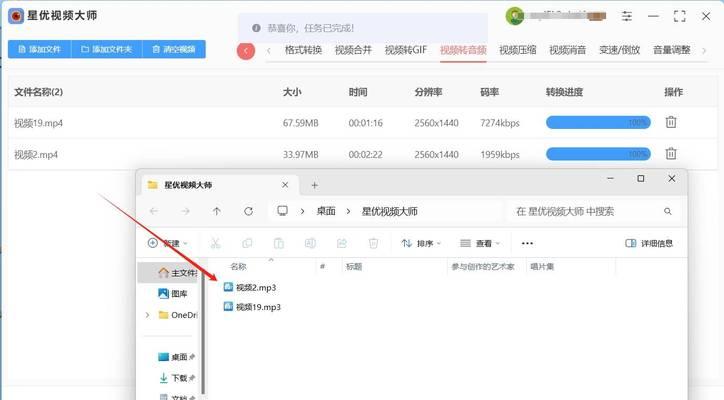The image size is (724, 400).
Task: Open the 查看 view dropdown
Action: point(480,243)
